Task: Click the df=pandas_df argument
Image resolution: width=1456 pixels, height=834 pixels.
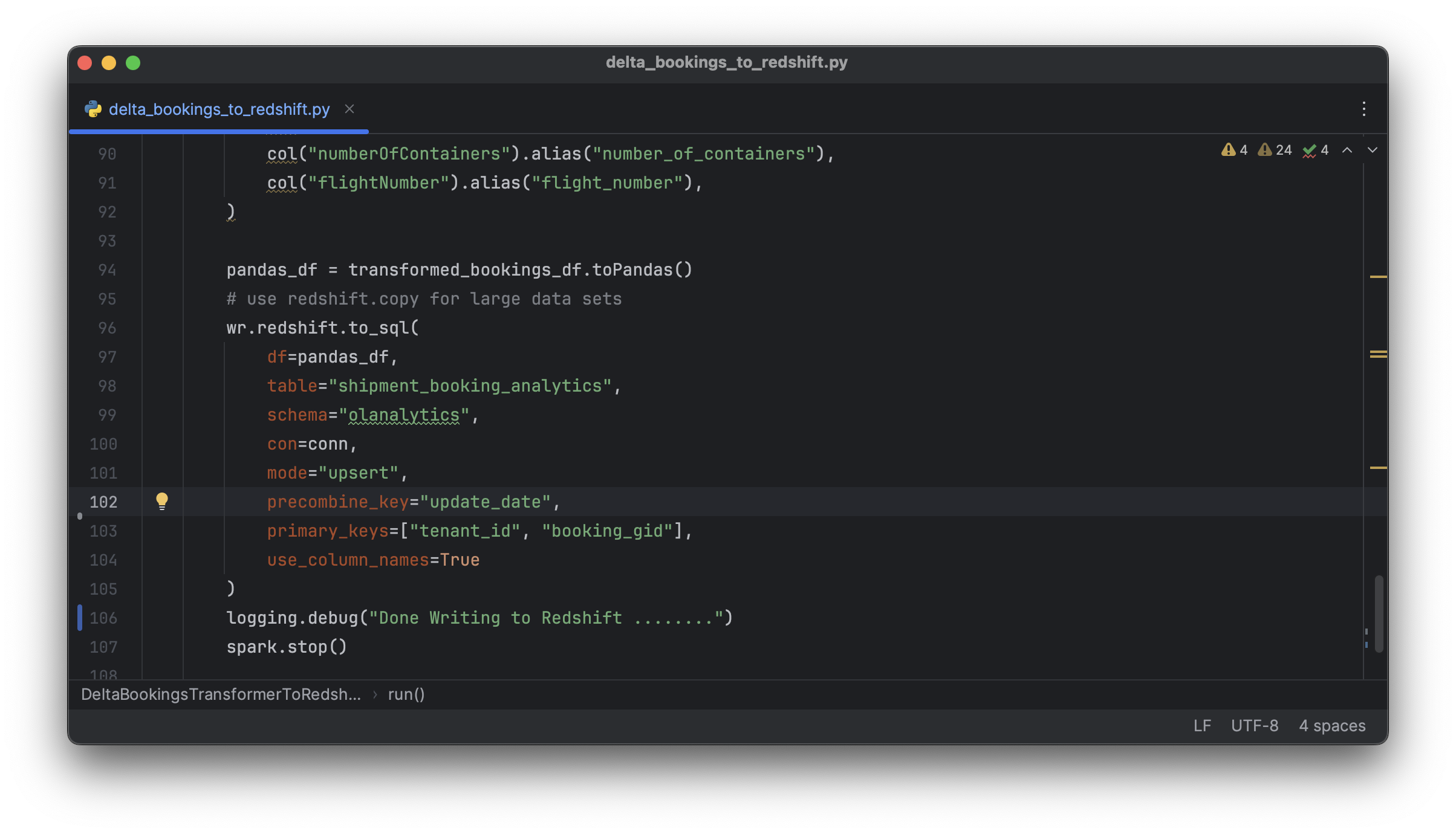Action: click(x=327, y=357)
